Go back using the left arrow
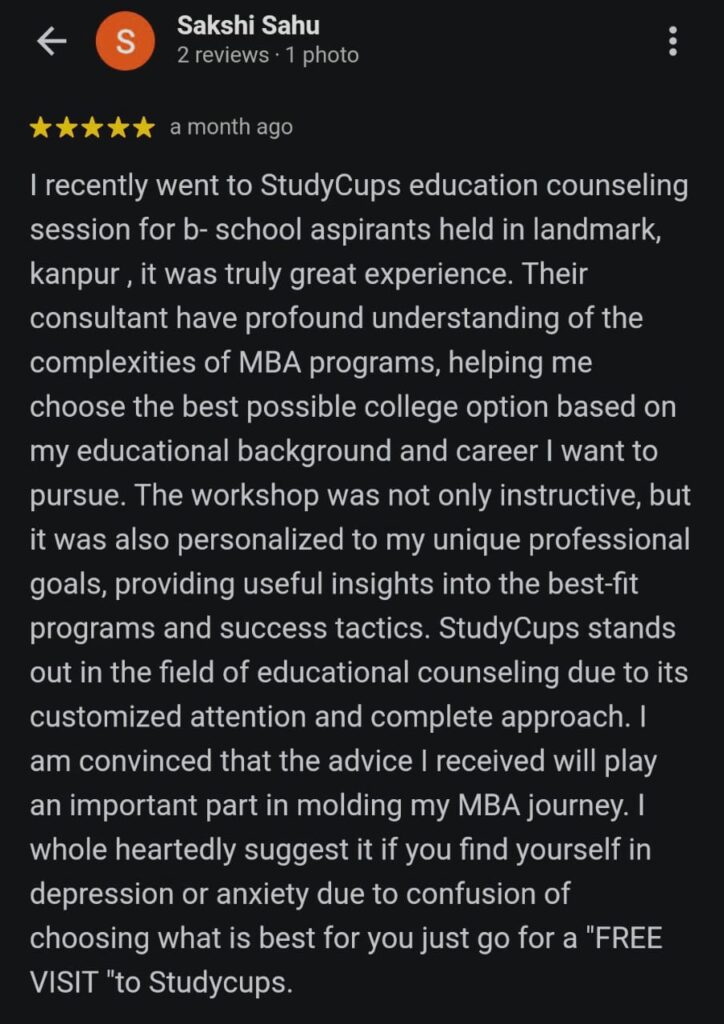The image size is (724, 1024). [x=51, y=41]
